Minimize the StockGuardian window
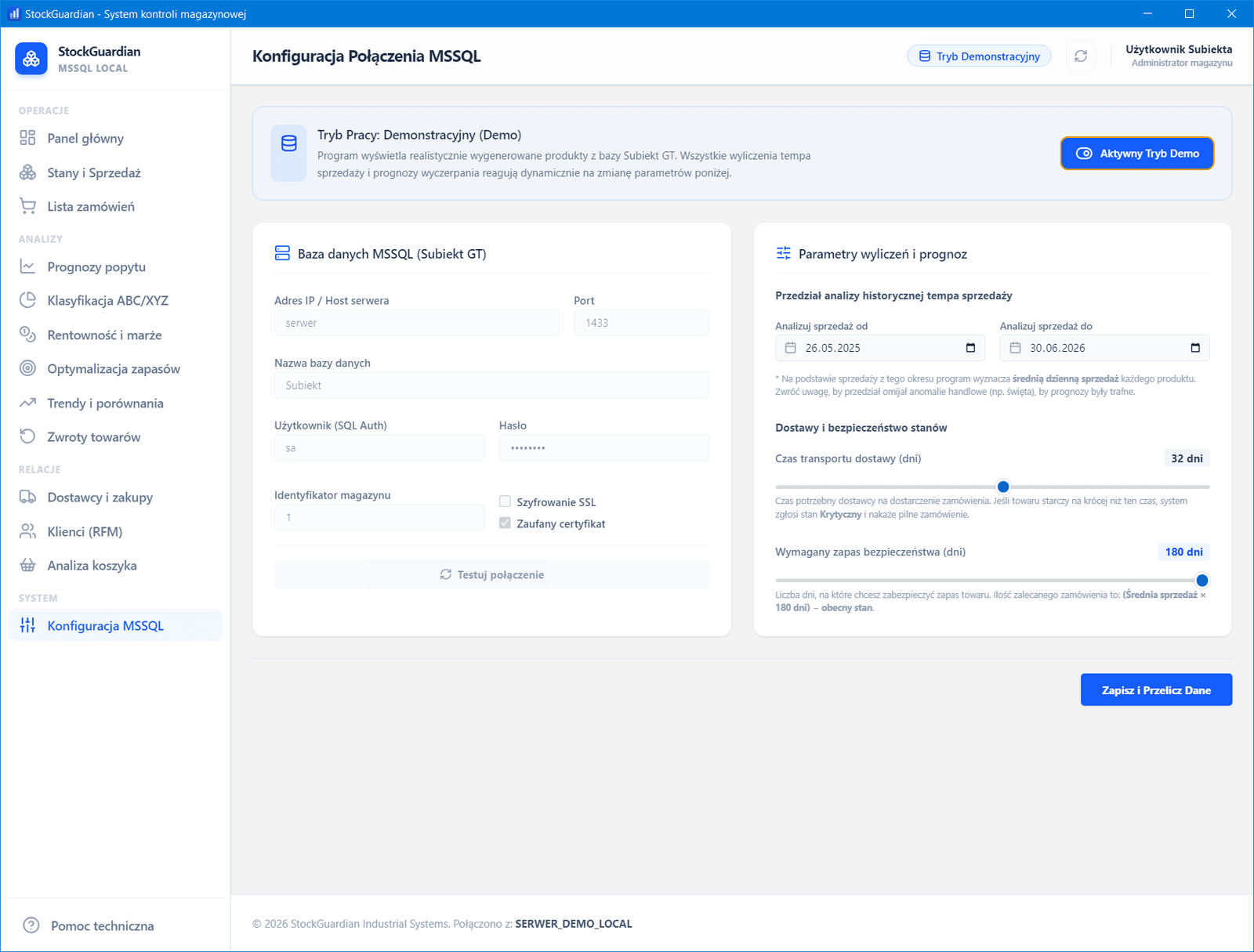 (1147, 13)
